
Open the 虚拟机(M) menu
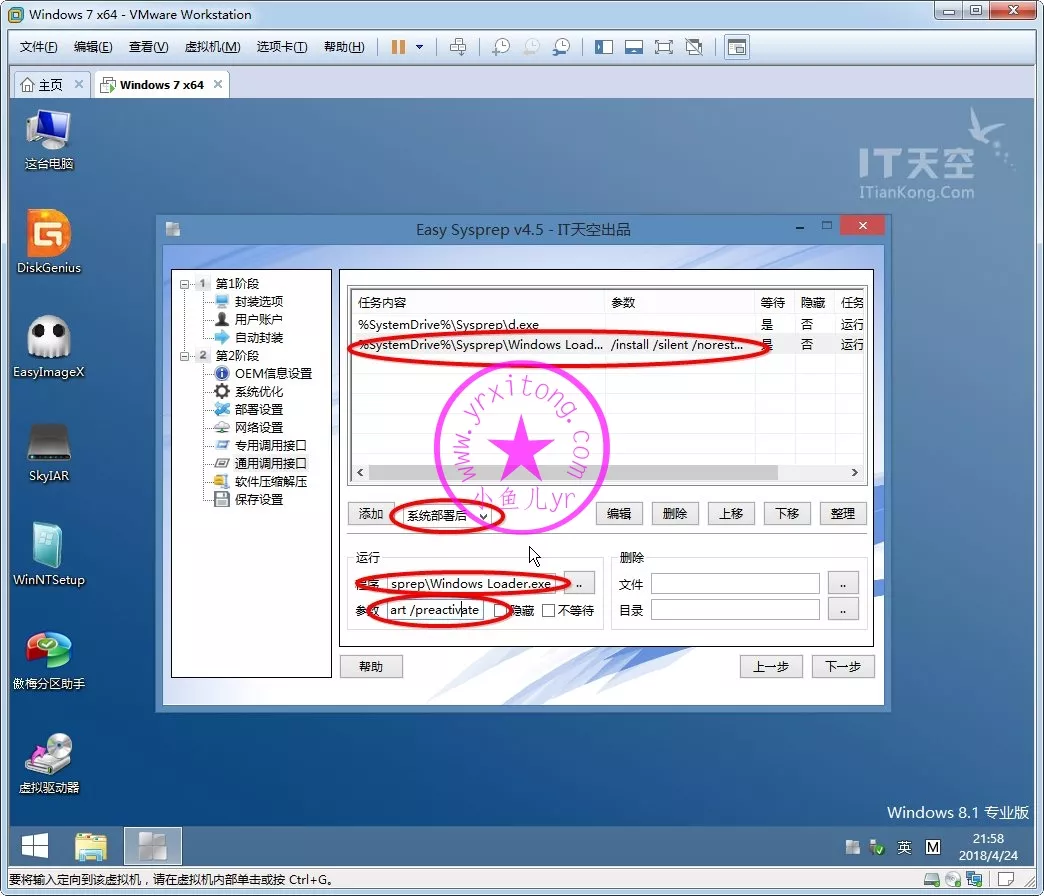[x=212, y=47]
